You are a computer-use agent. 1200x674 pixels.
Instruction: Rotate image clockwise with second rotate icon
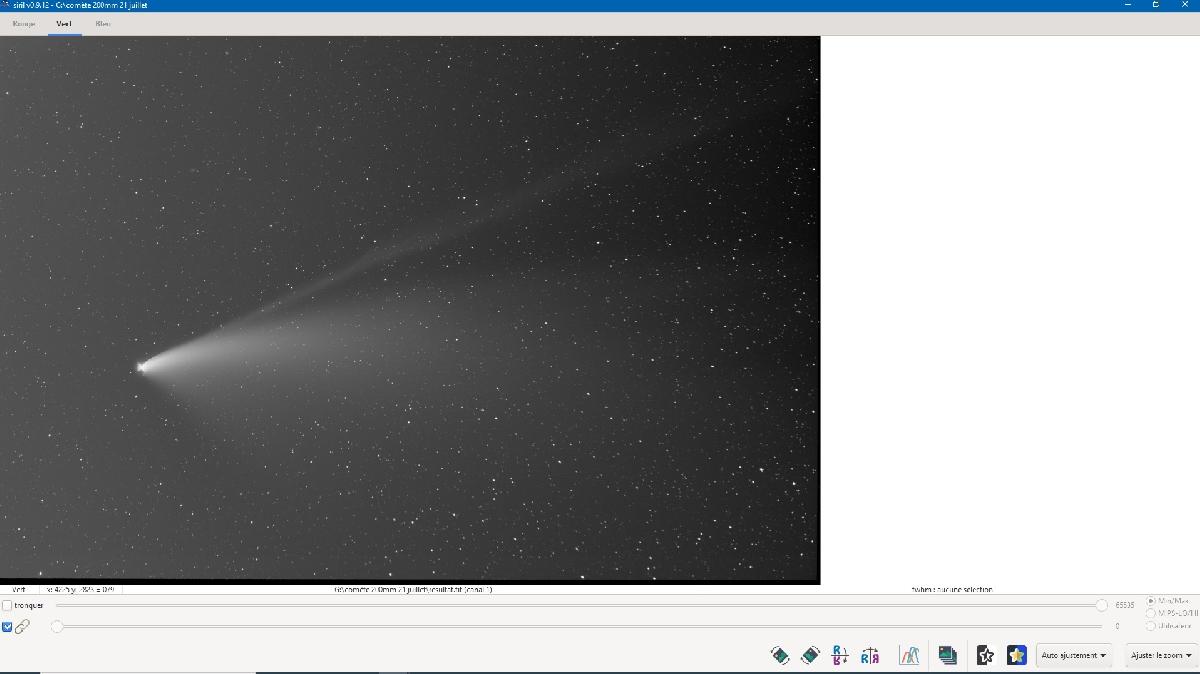click(x=810, y=655)
